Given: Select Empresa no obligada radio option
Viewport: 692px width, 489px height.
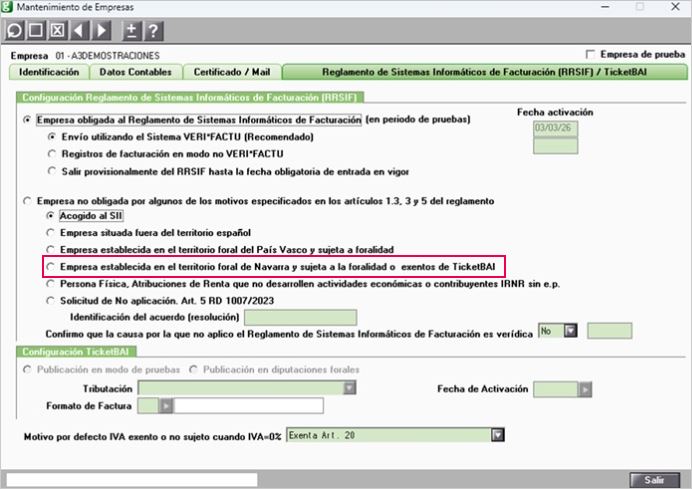Looking at the screenshot, I should click(x=27, y=201).
